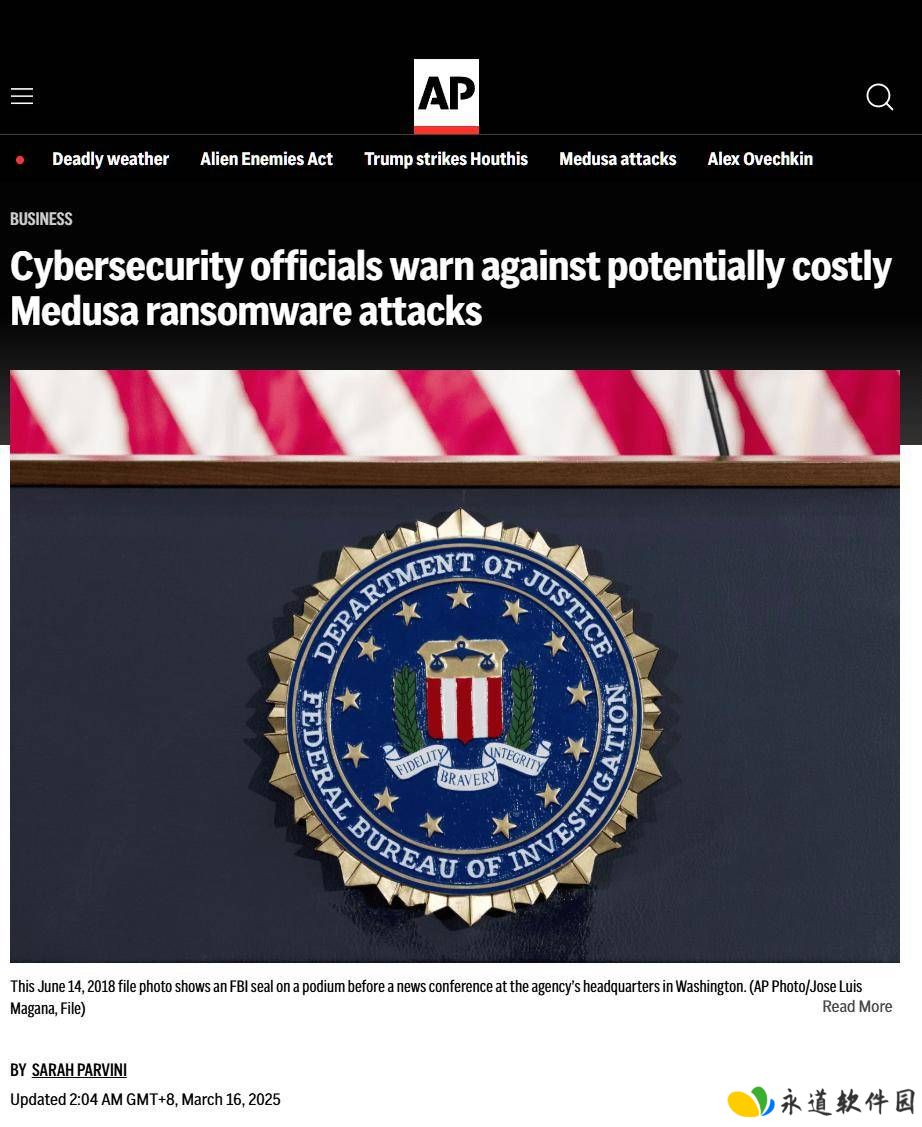Open the Alien Enemies Act topic

coord(267,159)
